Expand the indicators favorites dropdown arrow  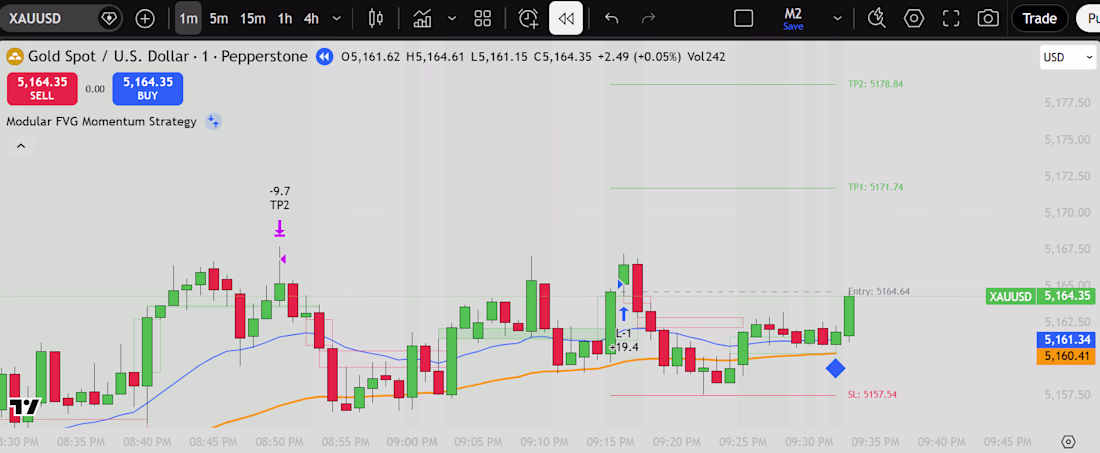point(452,19)
